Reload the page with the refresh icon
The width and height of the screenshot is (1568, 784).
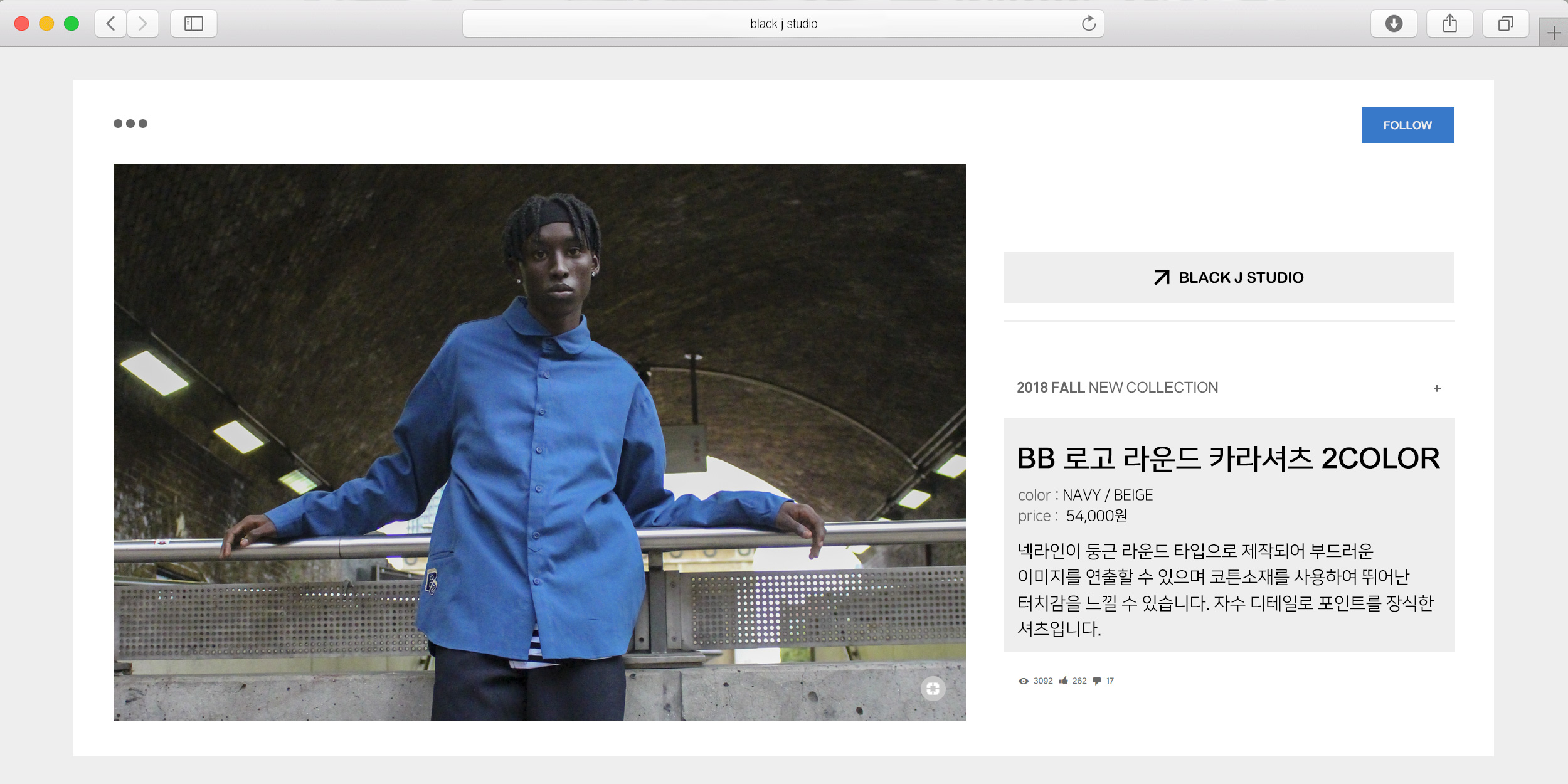coord(1089,24)
